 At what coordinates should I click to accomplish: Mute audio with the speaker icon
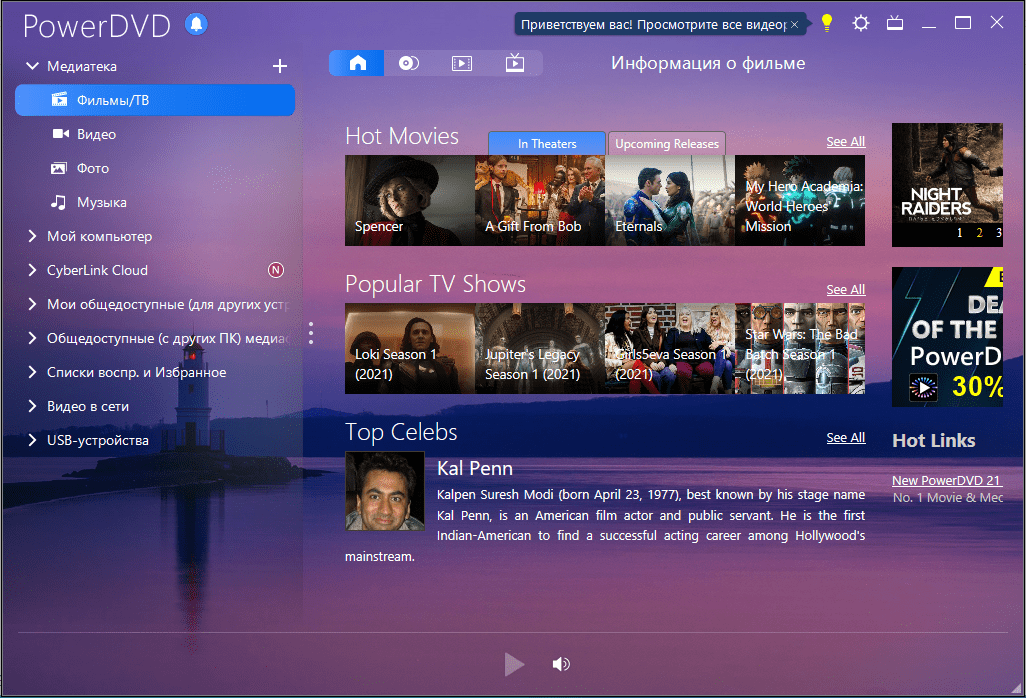click(561, 664)
